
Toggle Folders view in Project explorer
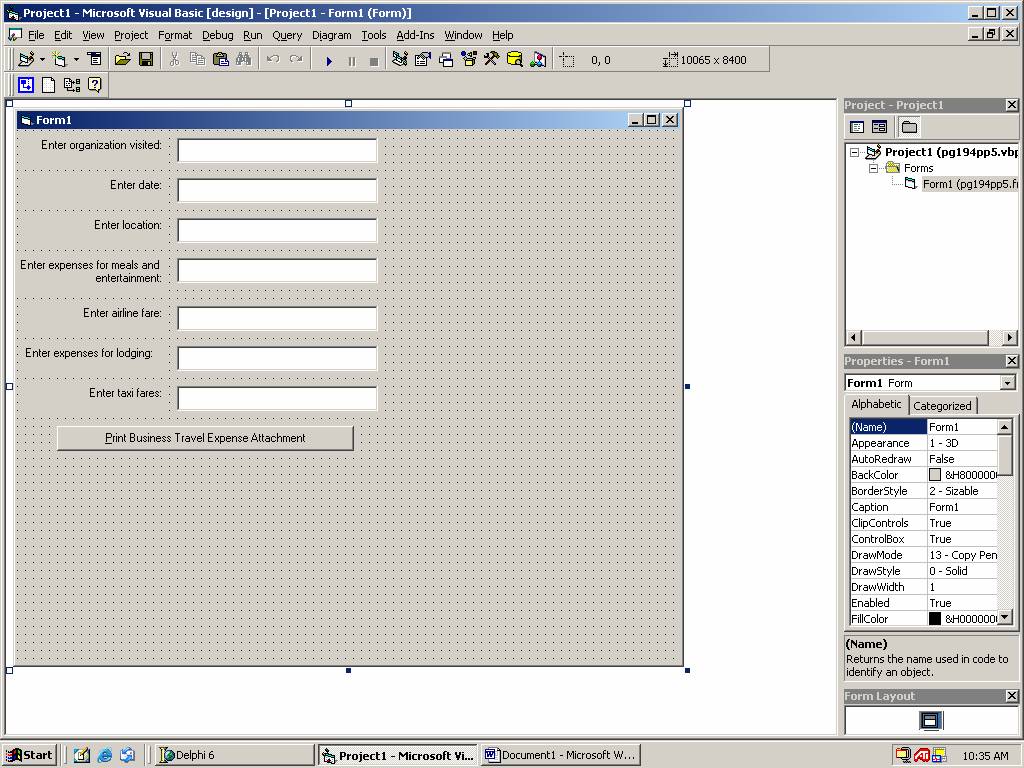tap(909, 127)
